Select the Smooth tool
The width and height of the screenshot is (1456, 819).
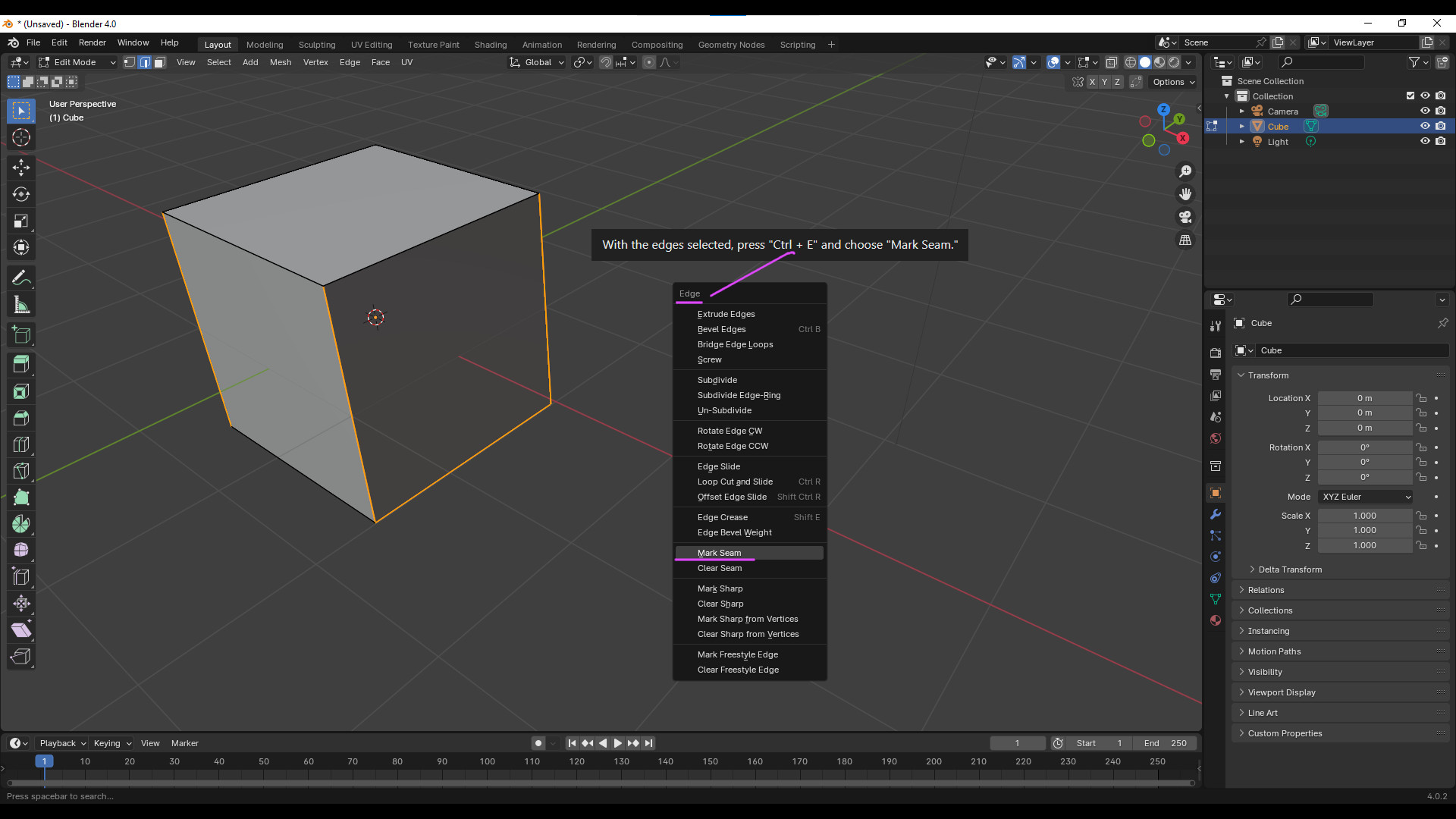coord(21,551)
